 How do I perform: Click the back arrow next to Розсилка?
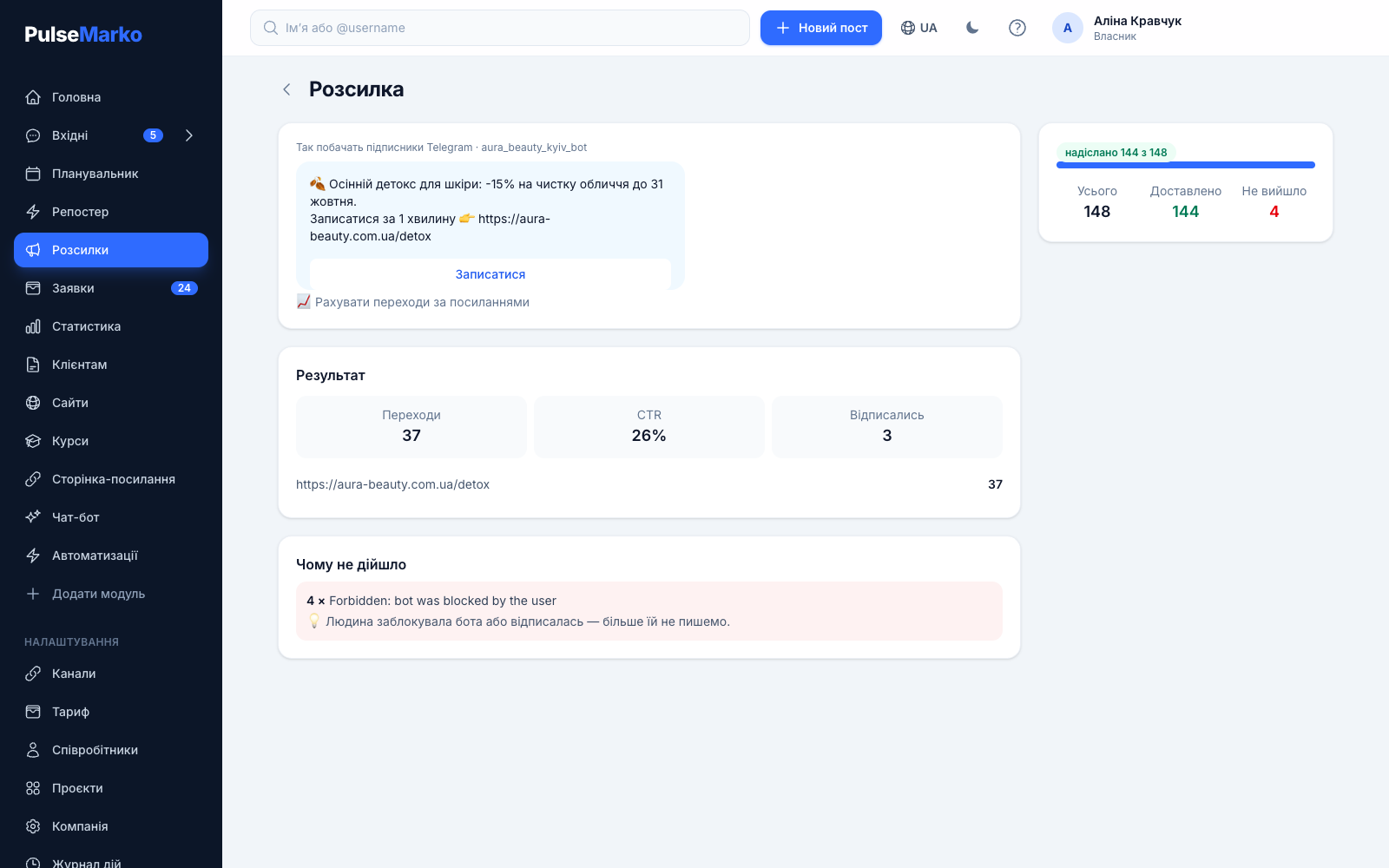point(286,89)
